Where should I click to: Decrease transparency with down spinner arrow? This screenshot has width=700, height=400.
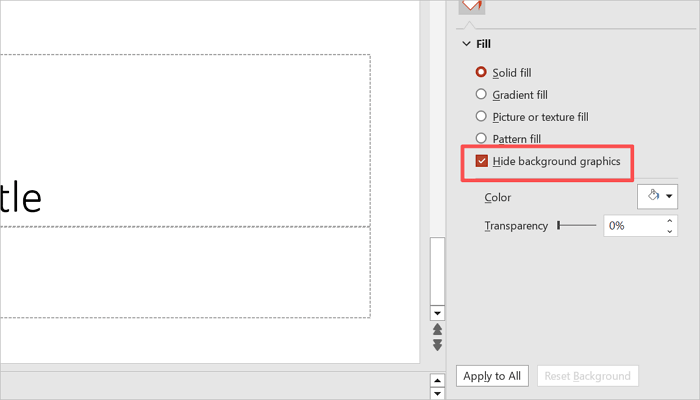(x=670, y=231)
